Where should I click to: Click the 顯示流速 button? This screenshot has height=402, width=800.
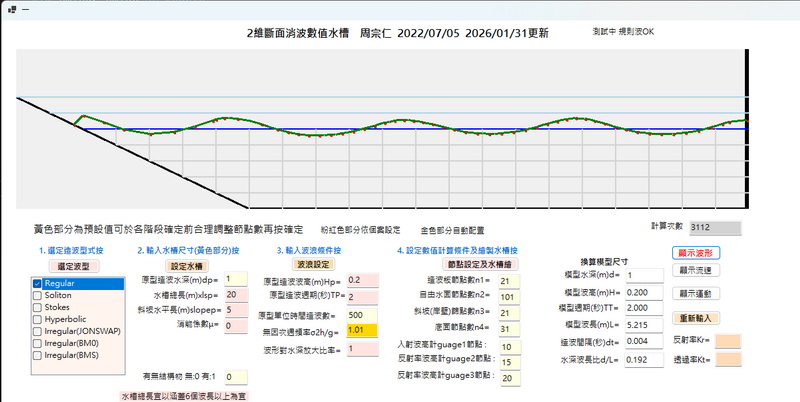coord(698,270)
